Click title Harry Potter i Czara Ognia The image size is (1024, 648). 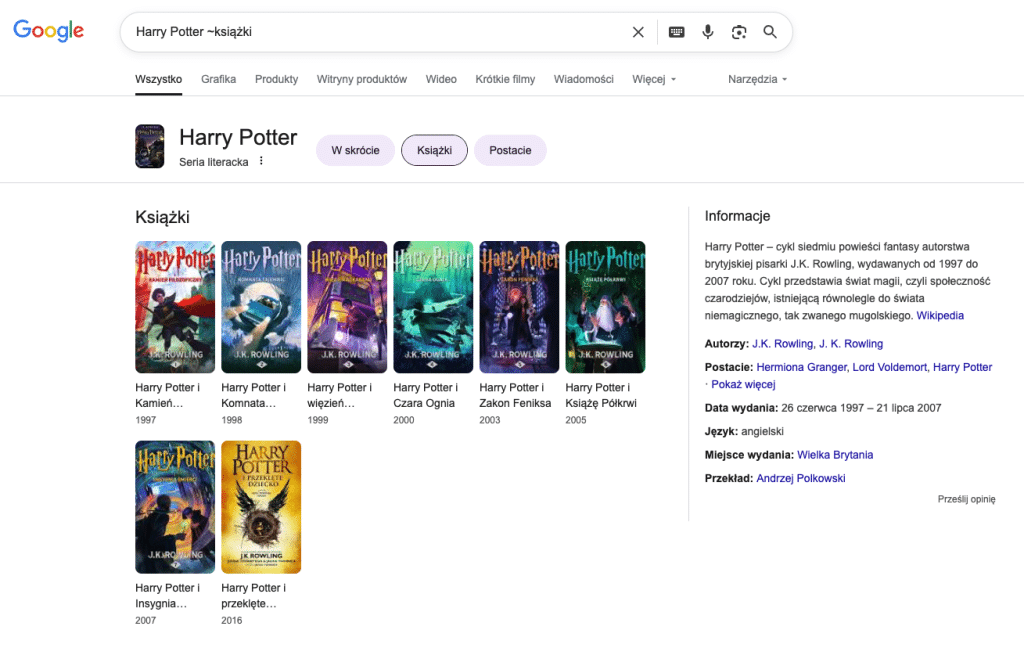pos(426,395)
